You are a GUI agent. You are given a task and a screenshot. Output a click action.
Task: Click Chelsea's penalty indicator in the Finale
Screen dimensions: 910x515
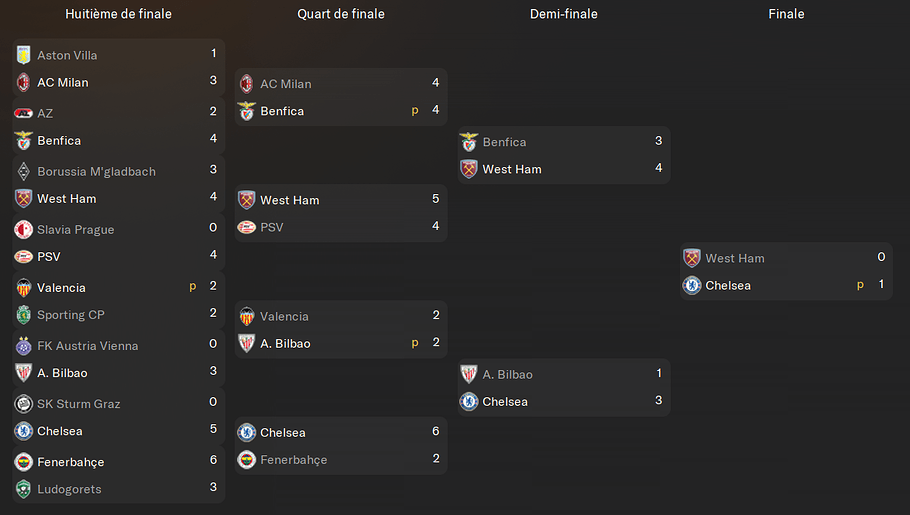(x=860, y=285)
